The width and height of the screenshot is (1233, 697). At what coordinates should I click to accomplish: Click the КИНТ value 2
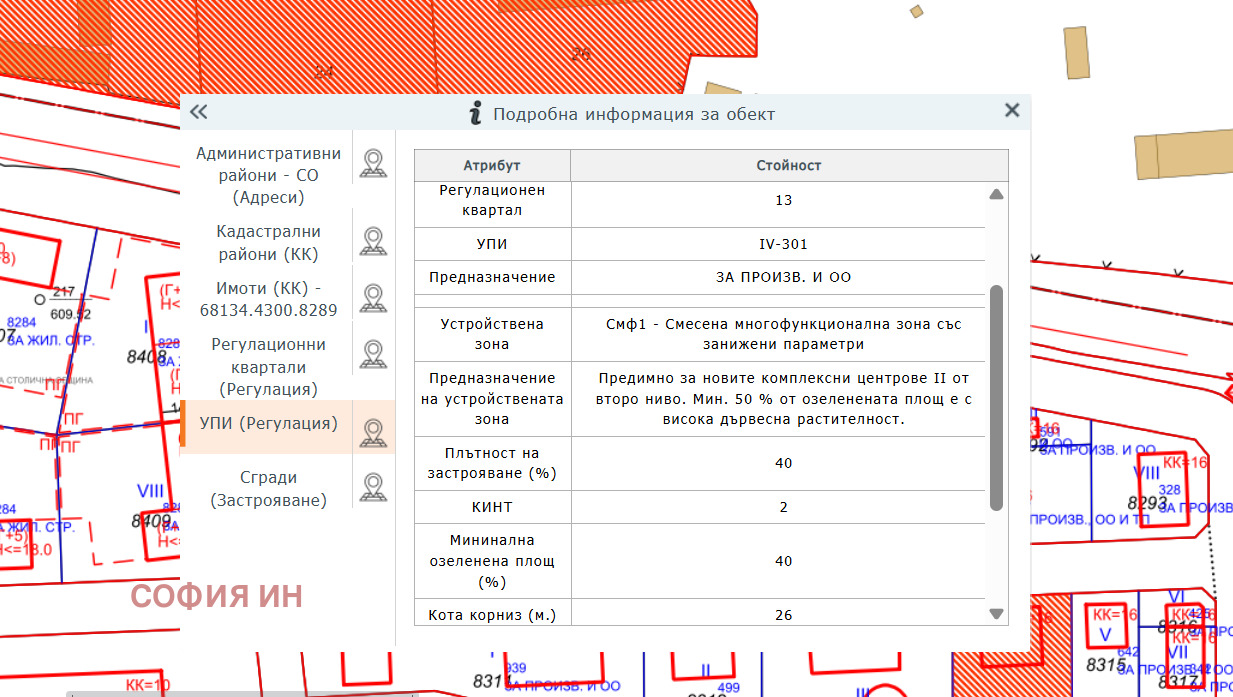pyautogui.click(x=783, y=507)
